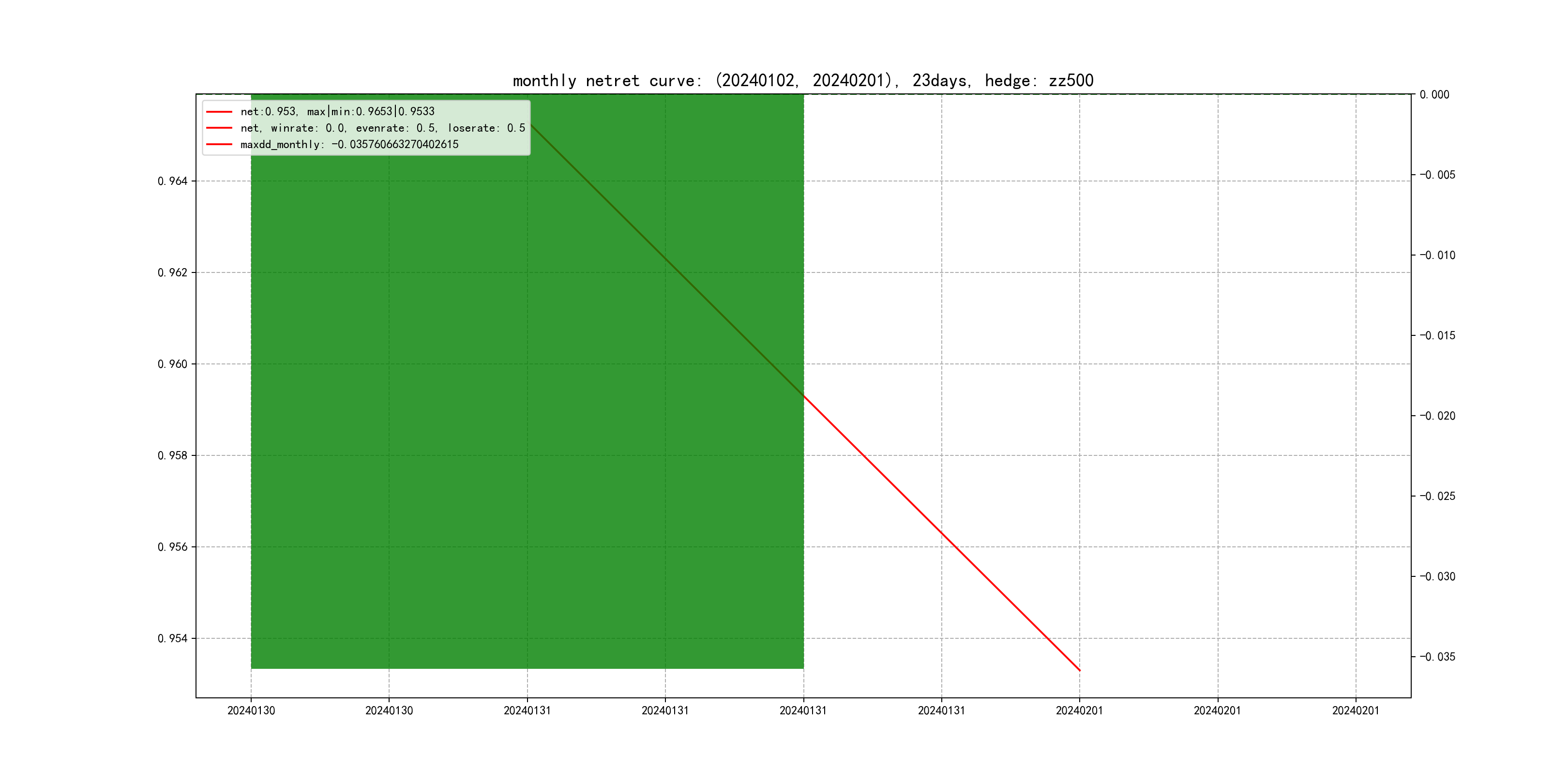Click left y-axis tick label 0.956
This screenshot has width=1568, height=784.
[172, 546]
